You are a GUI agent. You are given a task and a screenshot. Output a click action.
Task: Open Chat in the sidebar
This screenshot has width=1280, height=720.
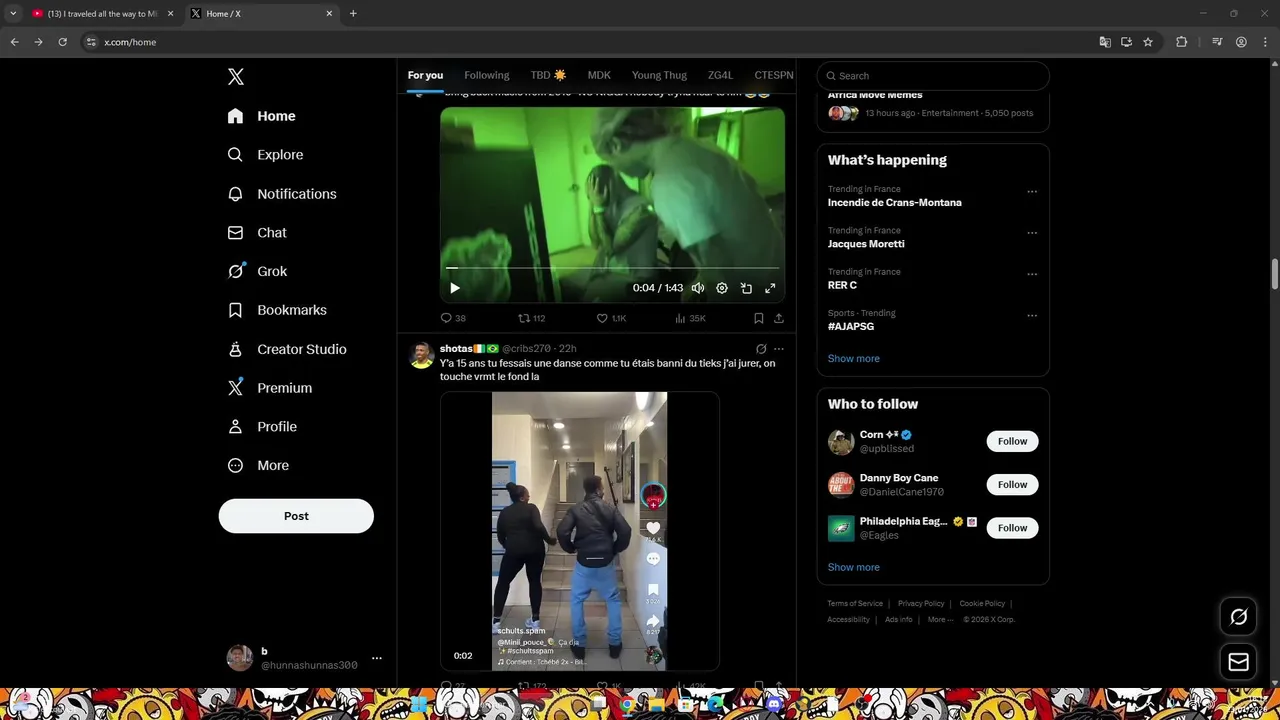[257, 233]
